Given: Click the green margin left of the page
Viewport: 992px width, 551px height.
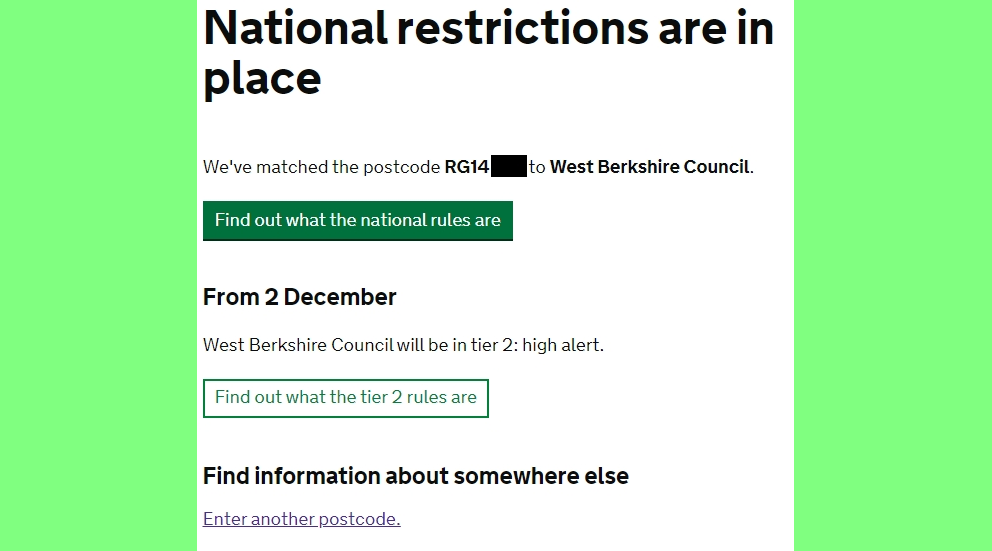Looking at the screenshot, I should [x=98, y=275].
